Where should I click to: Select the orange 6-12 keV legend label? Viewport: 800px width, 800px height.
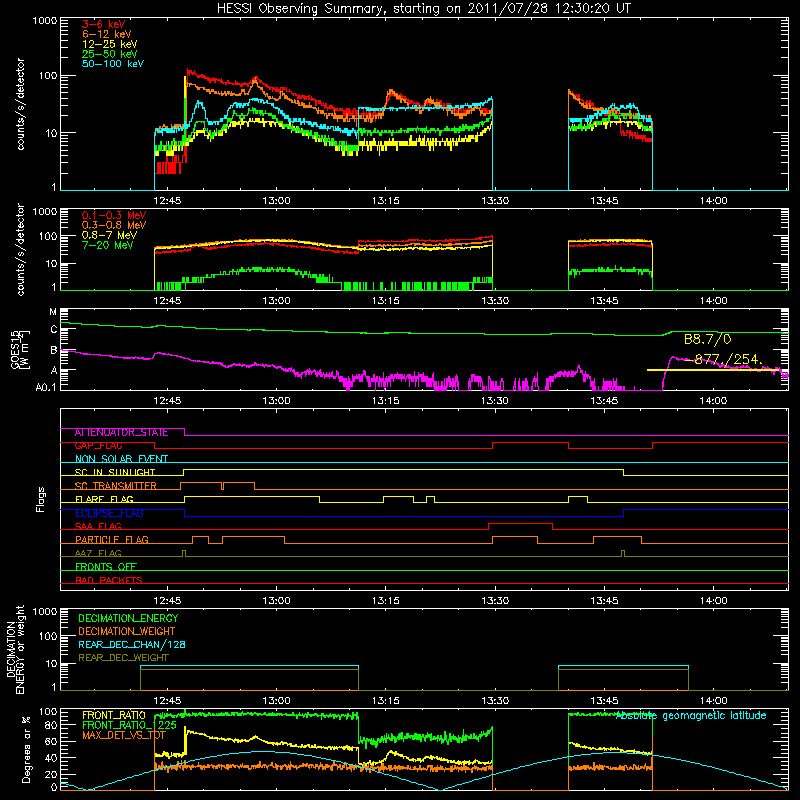point(107,34)
